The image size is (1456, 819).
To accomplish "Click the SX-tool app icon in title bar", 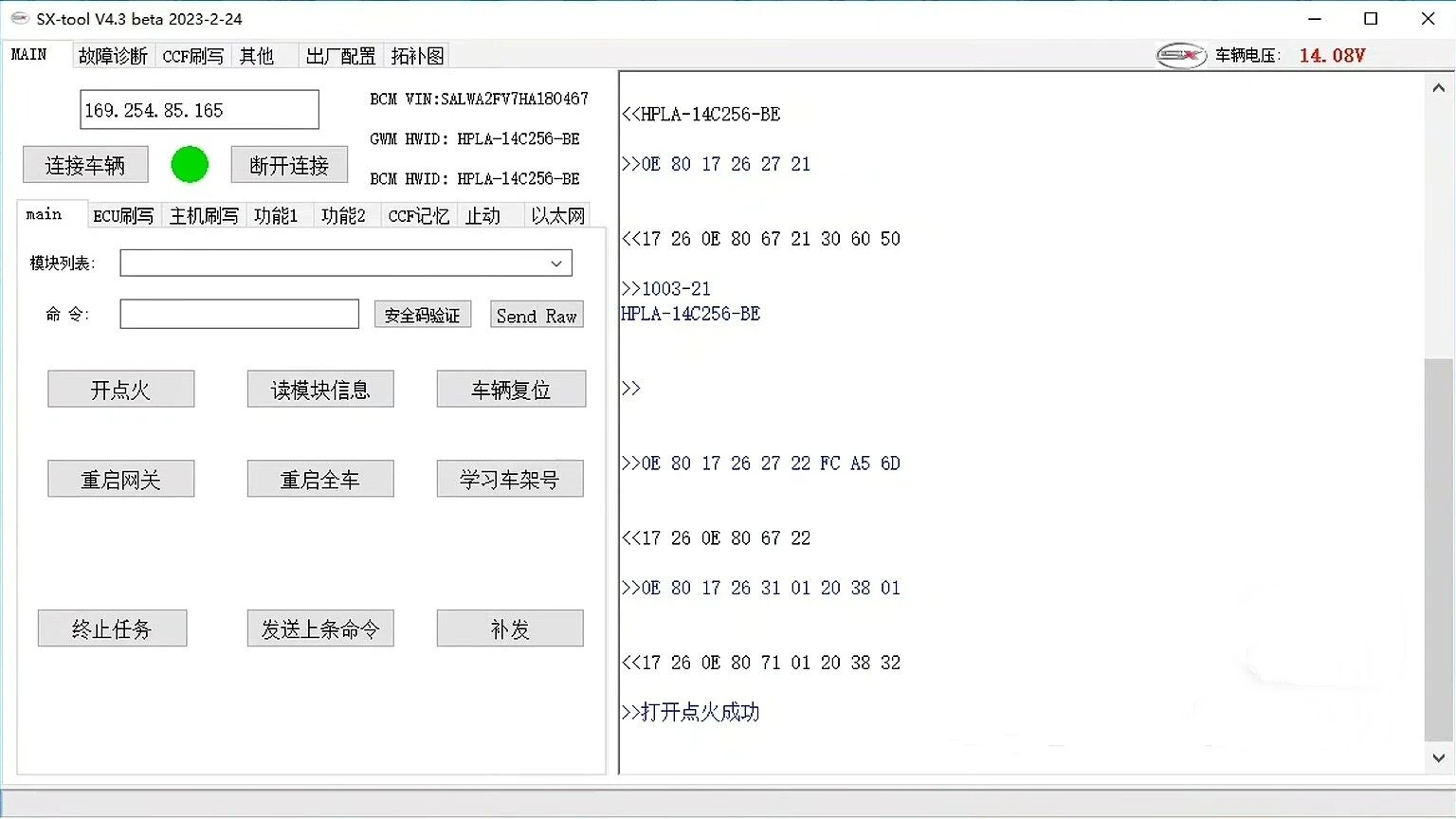I will click(20, 18).
